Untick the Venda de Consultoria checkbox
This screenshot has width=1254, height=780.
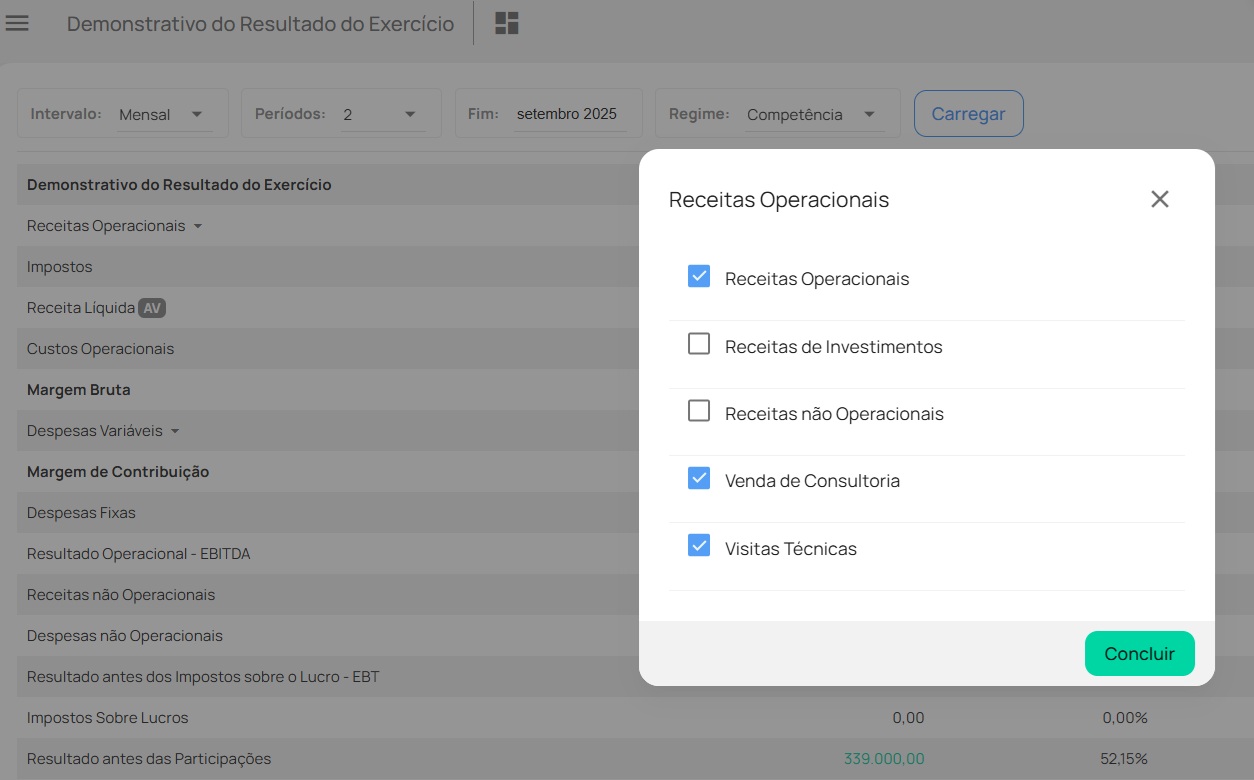pyautogui.click(x=699, y=479)
